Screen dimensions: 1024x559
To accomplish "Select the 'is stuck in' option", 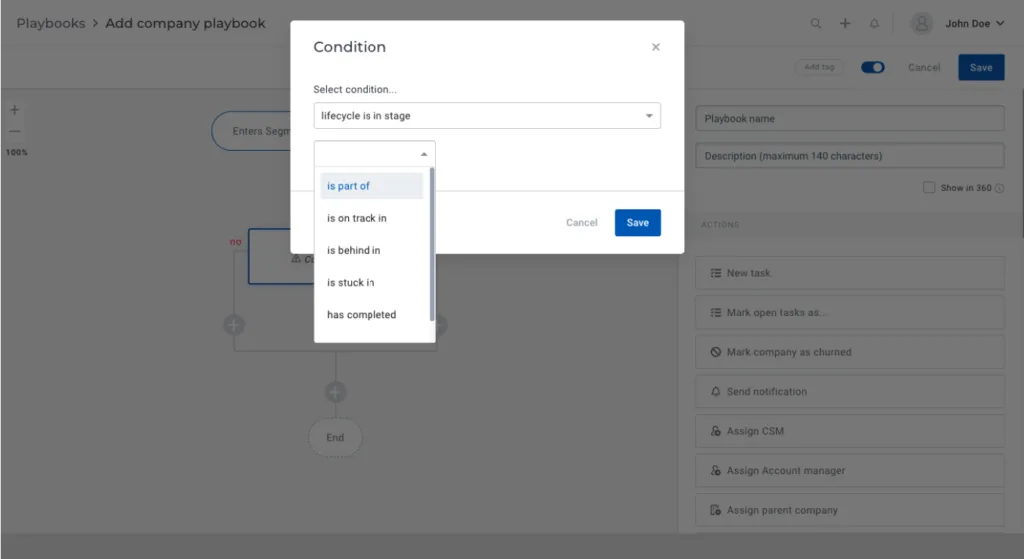I will tap(372, 283).
